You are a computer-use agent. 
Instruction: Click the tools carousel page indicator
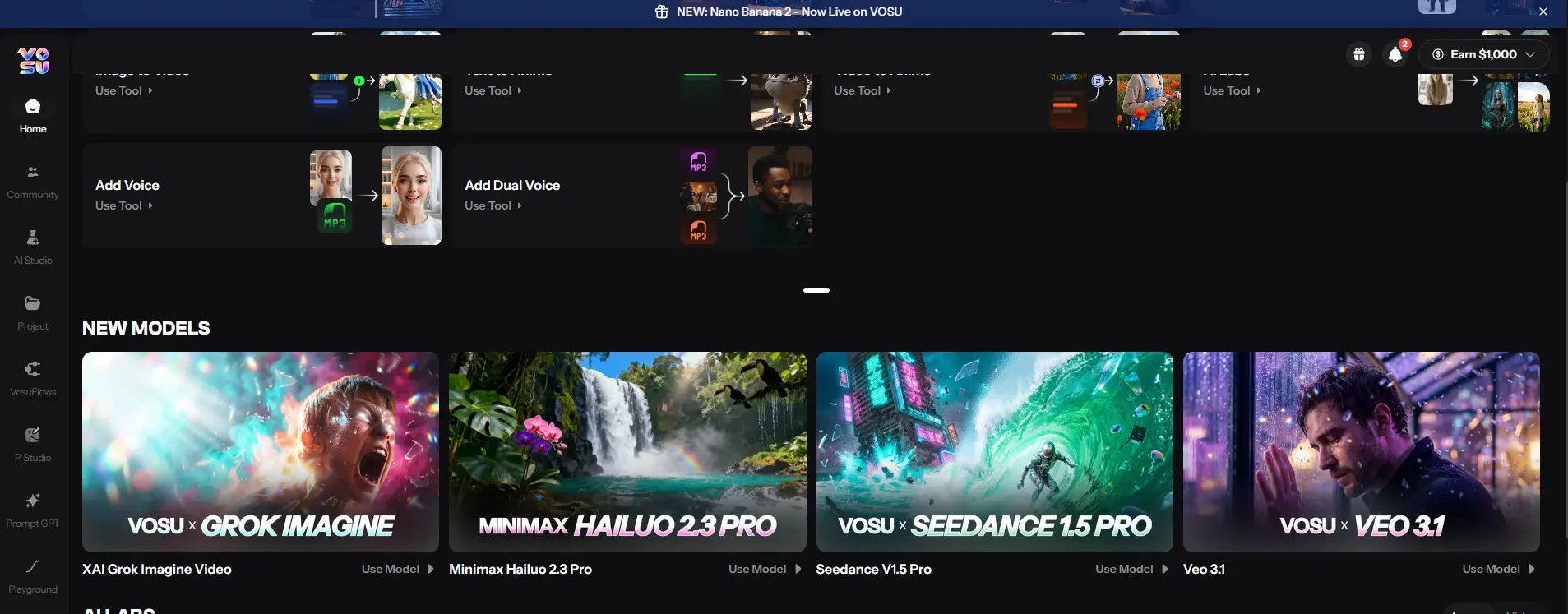click(x=816, y=290)
